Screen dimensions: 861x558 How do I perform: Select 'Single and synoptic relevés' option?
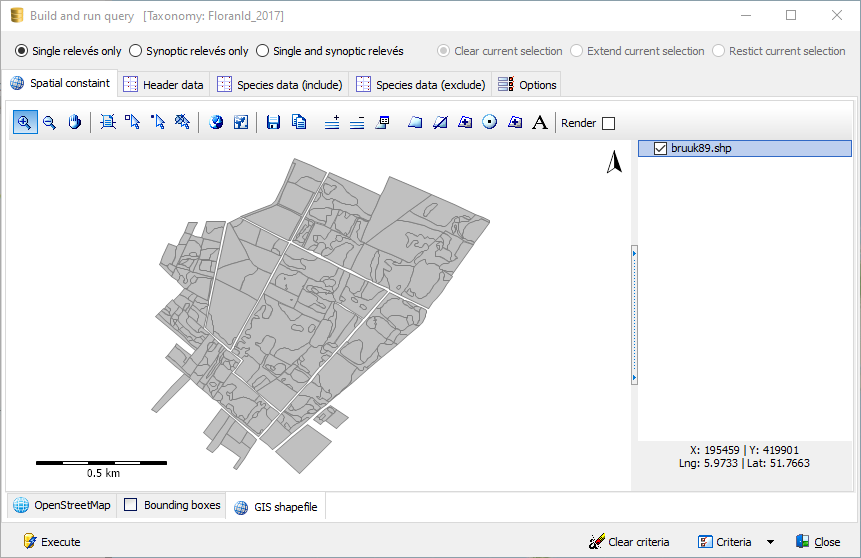point(263,51)
